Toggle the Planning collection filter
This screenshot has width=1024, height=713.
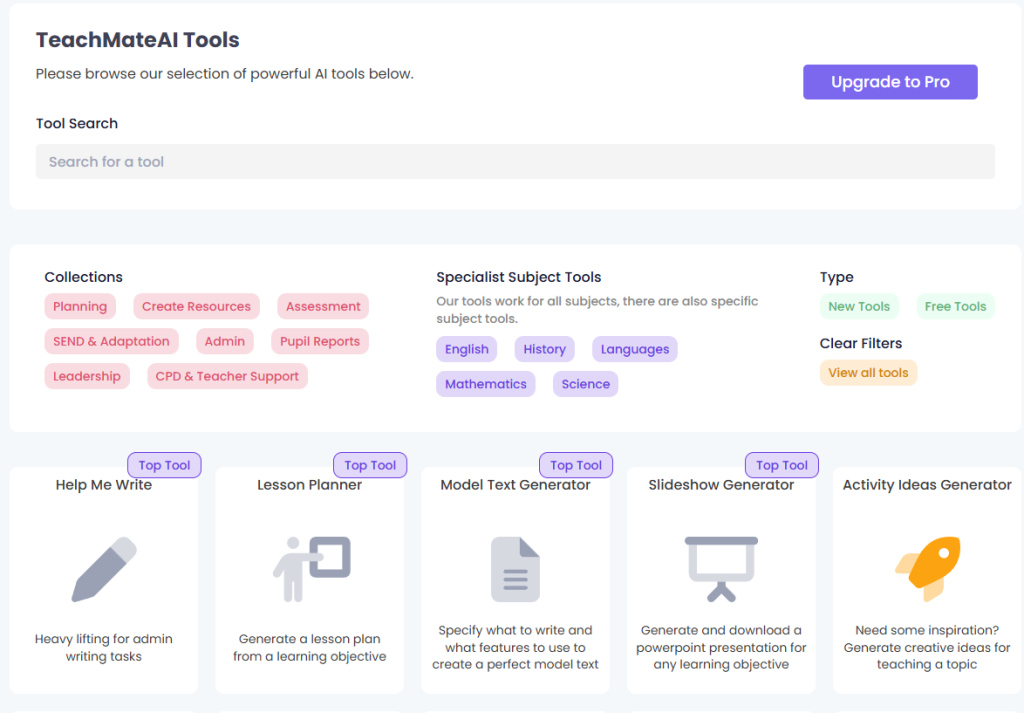[x=80, y=306]
